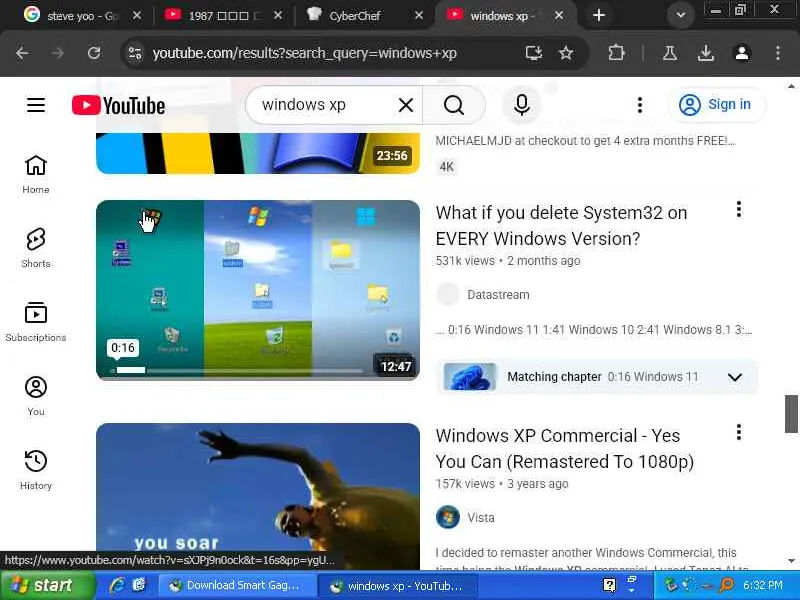This screenshot has width=800, height=600.
Task: View site information icon in address bar
Action: point(135,53)
